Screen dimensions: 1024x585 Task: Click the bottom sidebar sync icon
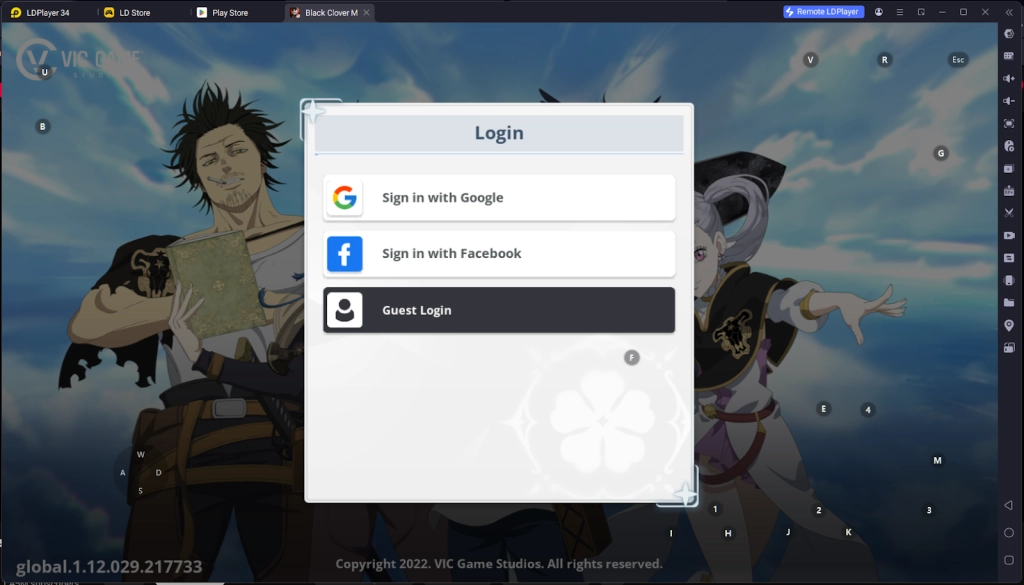[1009, 348]
